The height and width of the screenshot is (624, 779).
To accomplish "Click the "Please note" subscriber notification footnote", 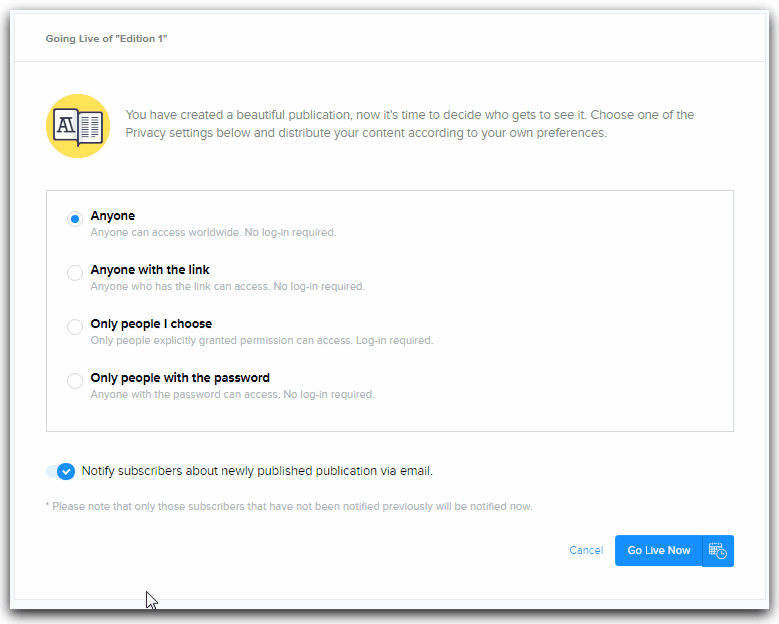I will [289, 507].
